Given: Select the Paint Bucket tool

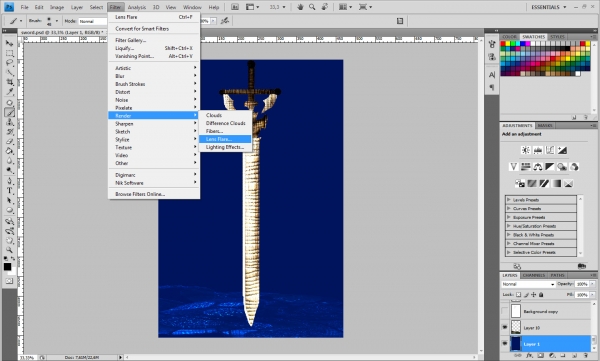Looking at the screenshot, I should coord(10,151).
